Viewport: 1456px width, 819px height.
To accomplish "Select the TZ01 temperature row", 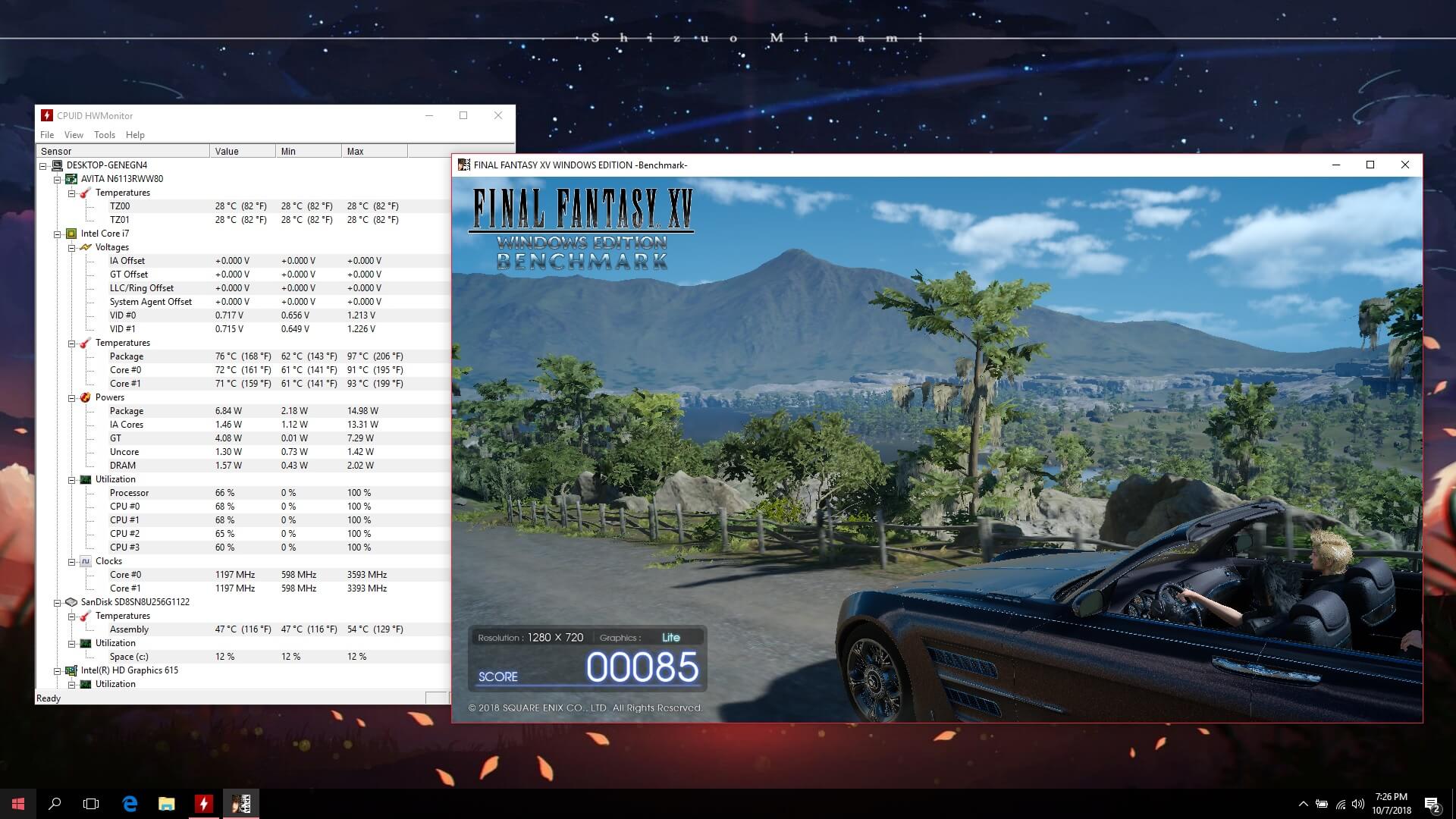I will (x=243, y=220).
